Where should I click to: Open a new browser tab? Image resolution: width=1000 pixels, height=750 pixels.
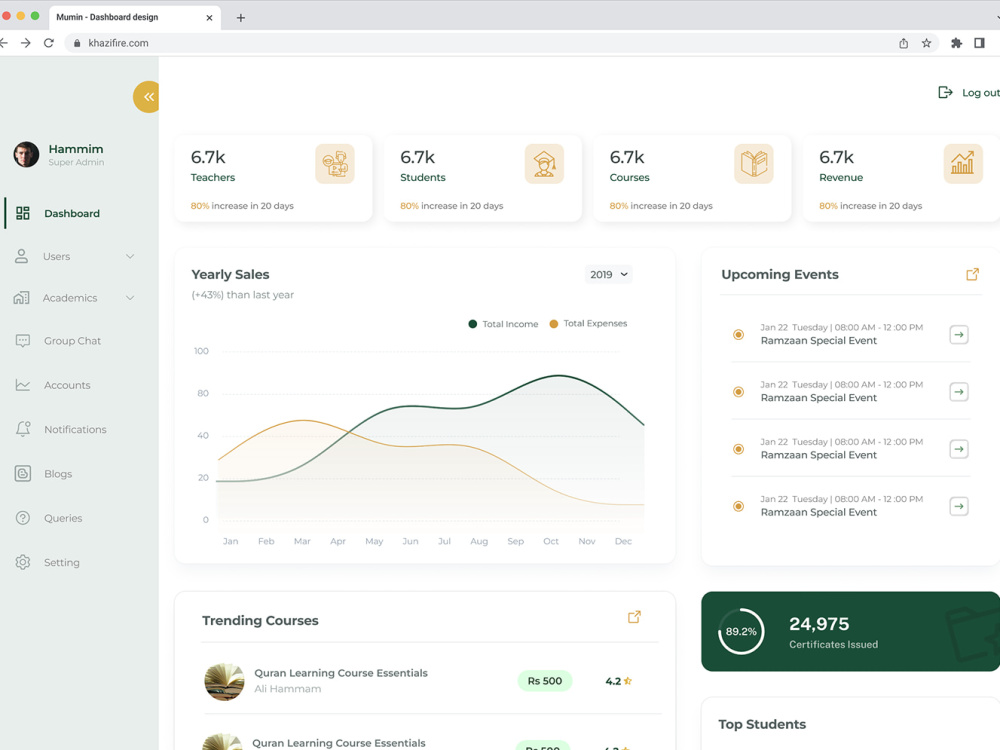pyautogui.click(x=240, y=18)
